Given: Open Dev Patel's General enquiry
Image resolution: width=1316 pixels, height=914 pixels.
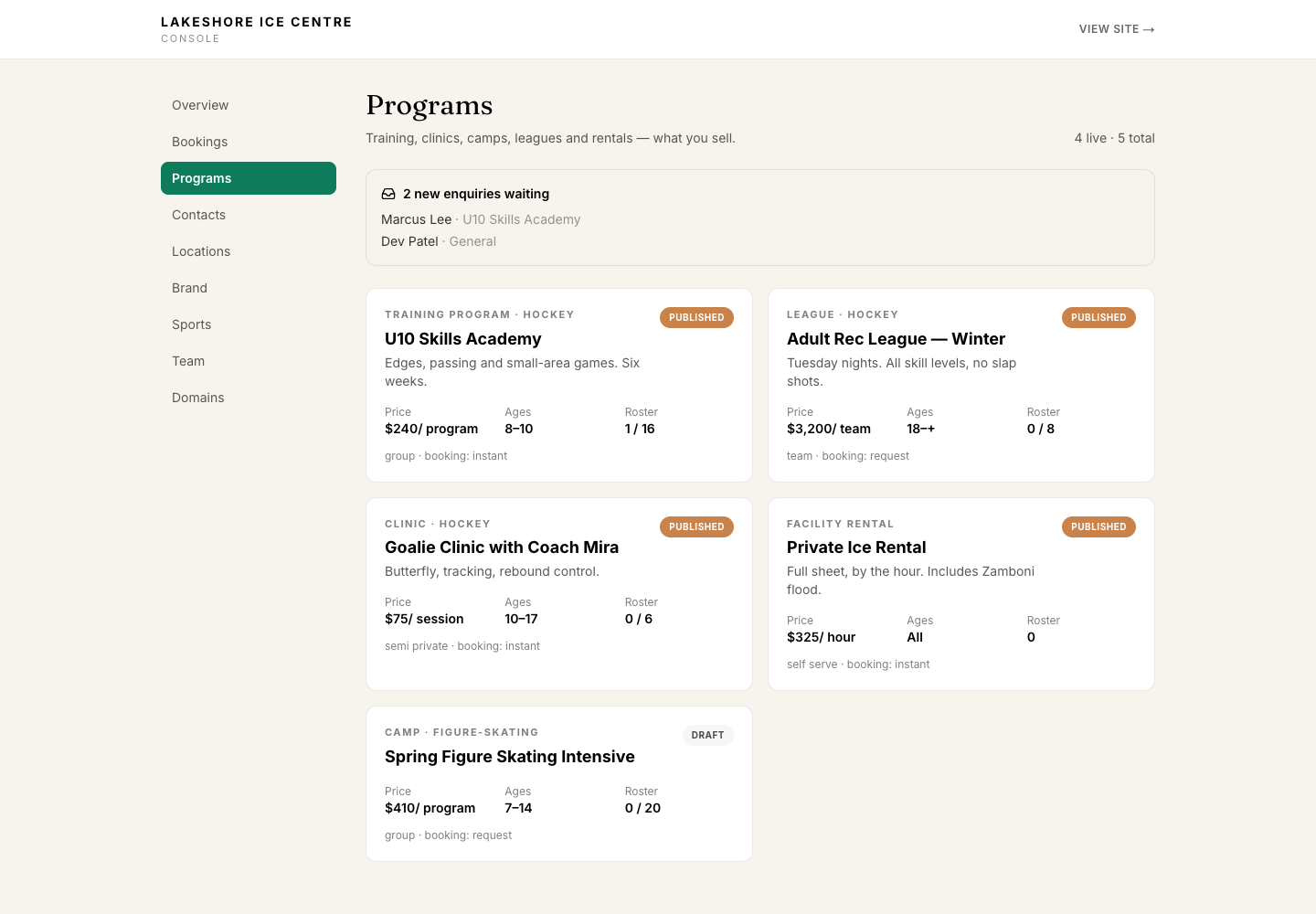Looking at the screenshot, I should [439, 241].
